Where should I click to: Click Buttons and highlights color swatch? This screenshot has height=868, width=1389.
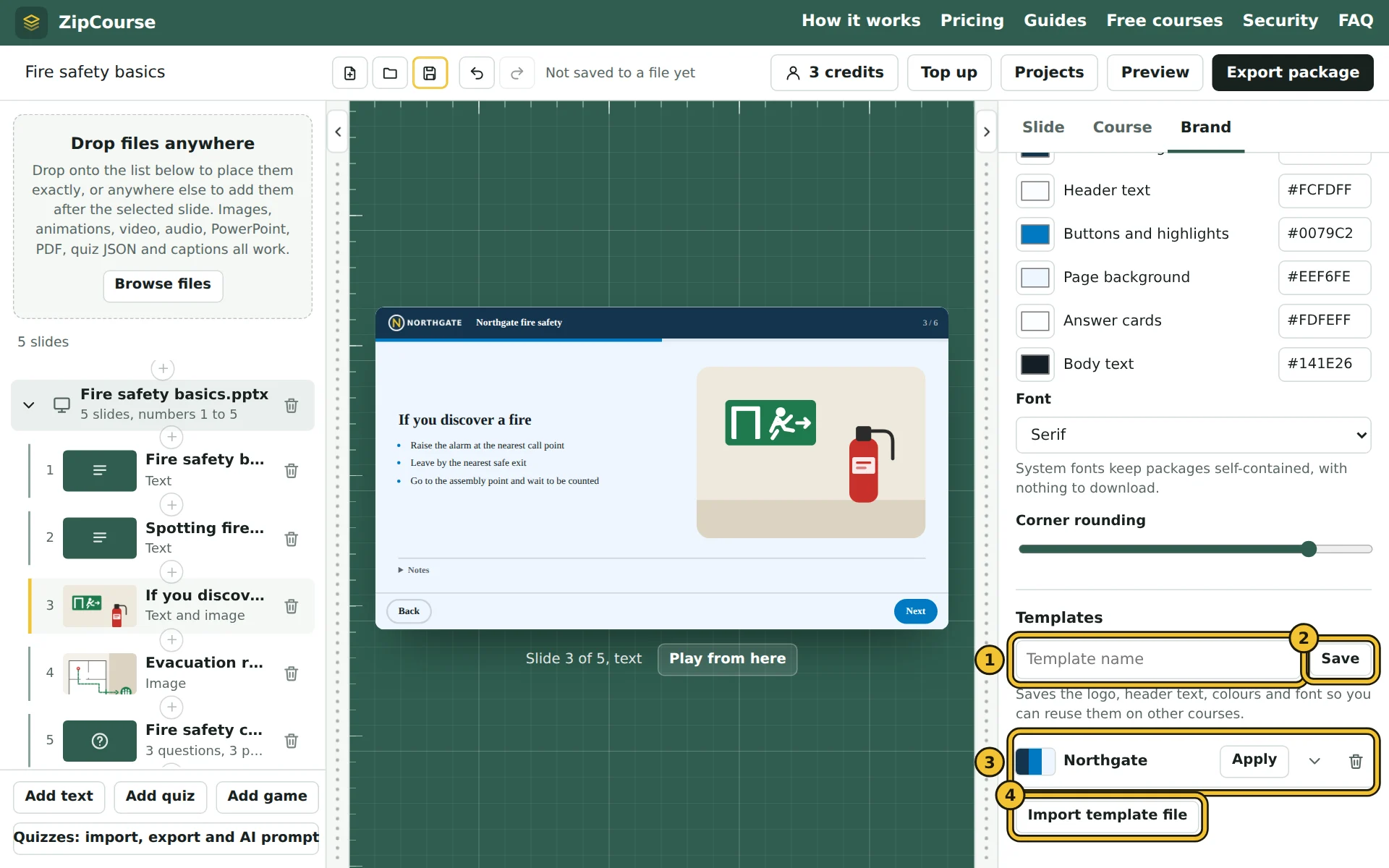1035,234
